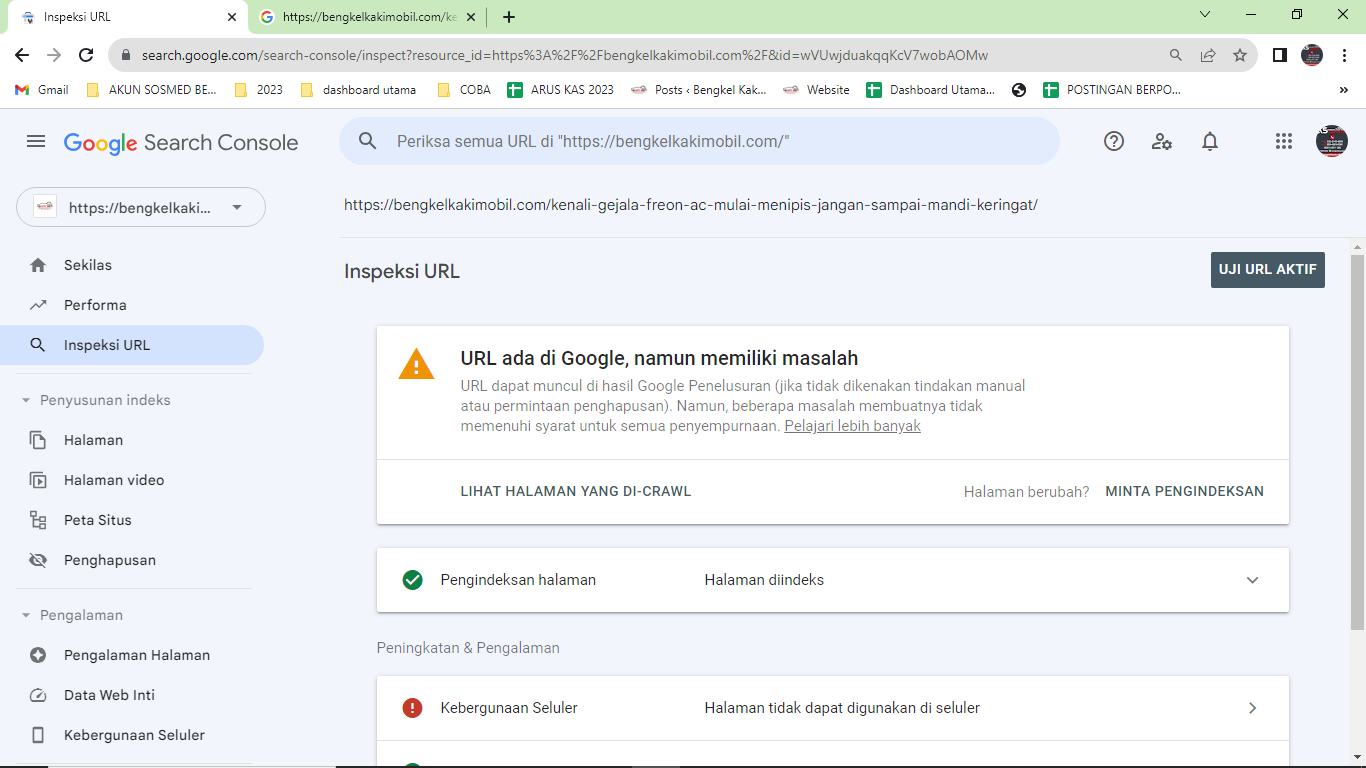Open the Chrome profile avatar
Screen dimensions: 1366x768
(x=1312, y=55)
